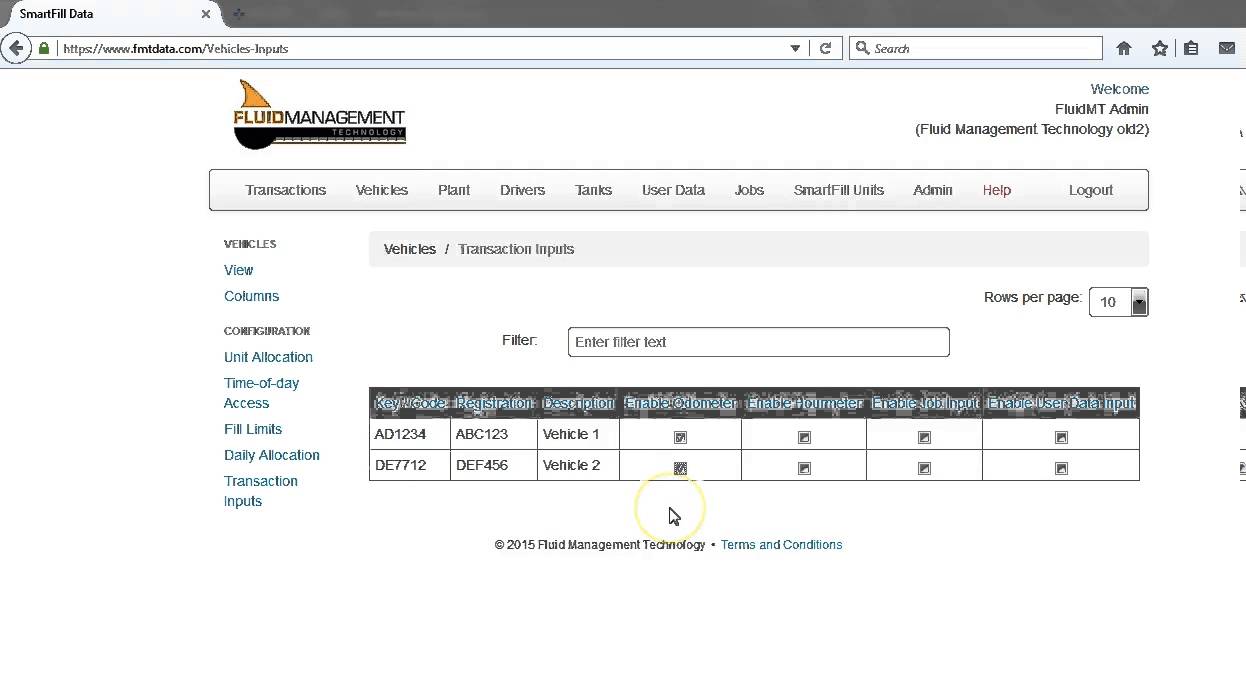Open the Jobs menu
Image resolution: width=1246 pixels, height=698 pixels.
click(x=749, y=190)
